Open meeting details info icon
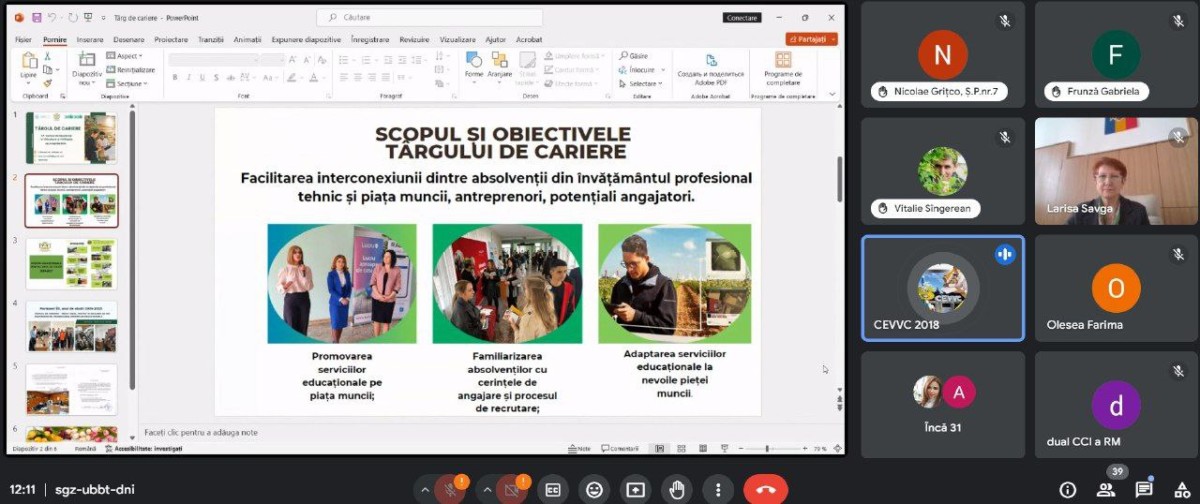1200x504 pixels. tap(1067, 490)
